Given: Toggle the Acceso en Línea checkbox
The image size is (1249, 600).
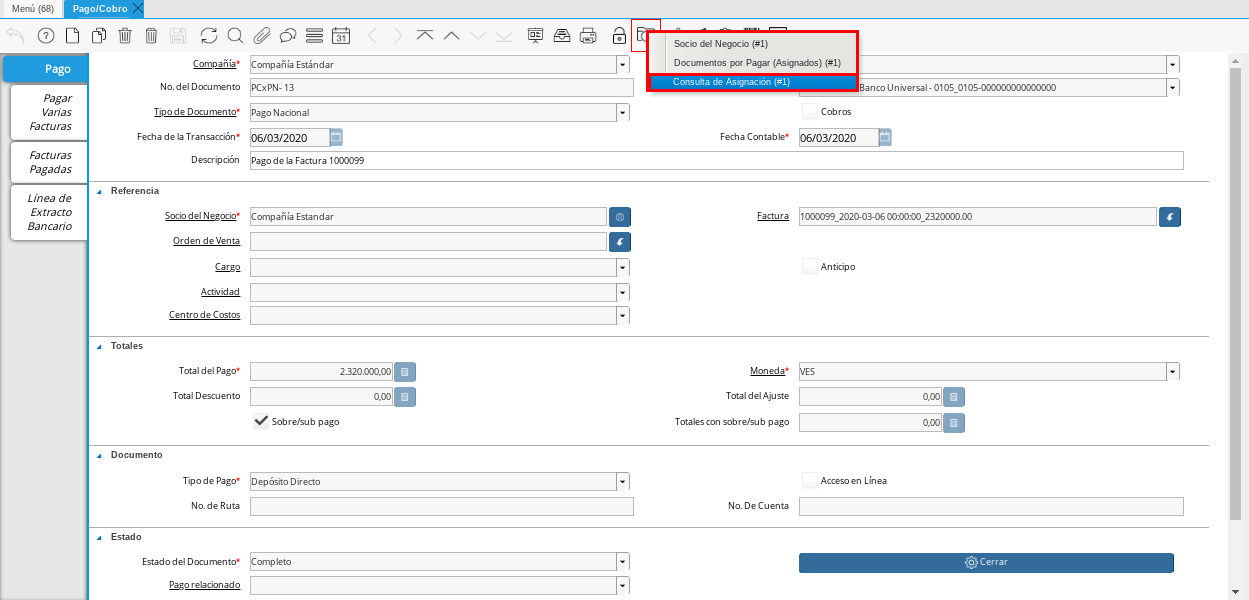Looking at the screenshot, I should (x=810, y=480).
